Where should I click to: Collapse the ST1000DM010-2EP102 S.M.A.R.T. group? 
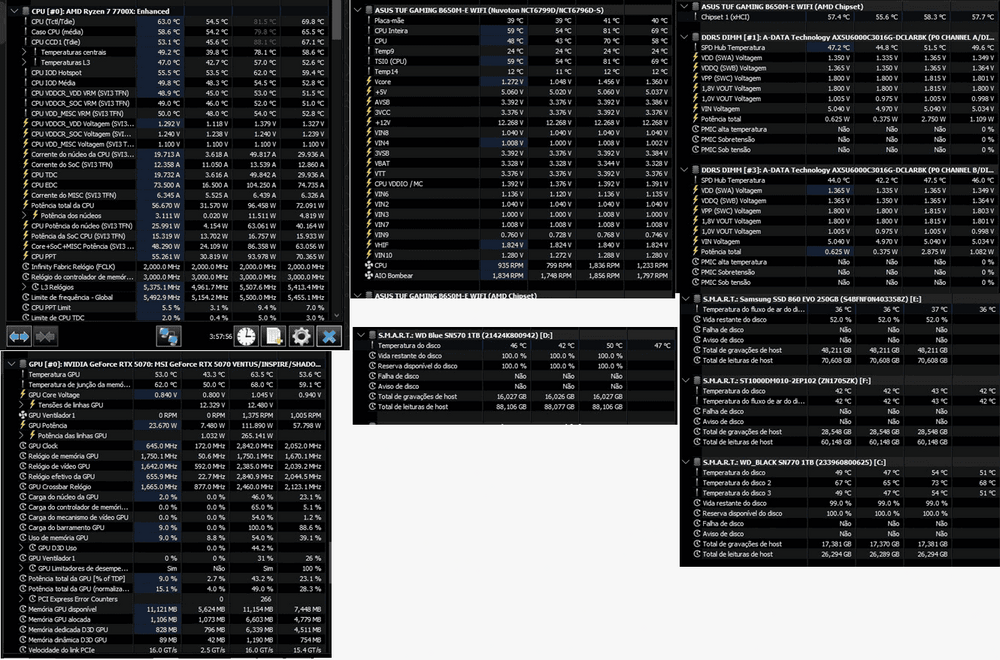click(x=686, y=380)
